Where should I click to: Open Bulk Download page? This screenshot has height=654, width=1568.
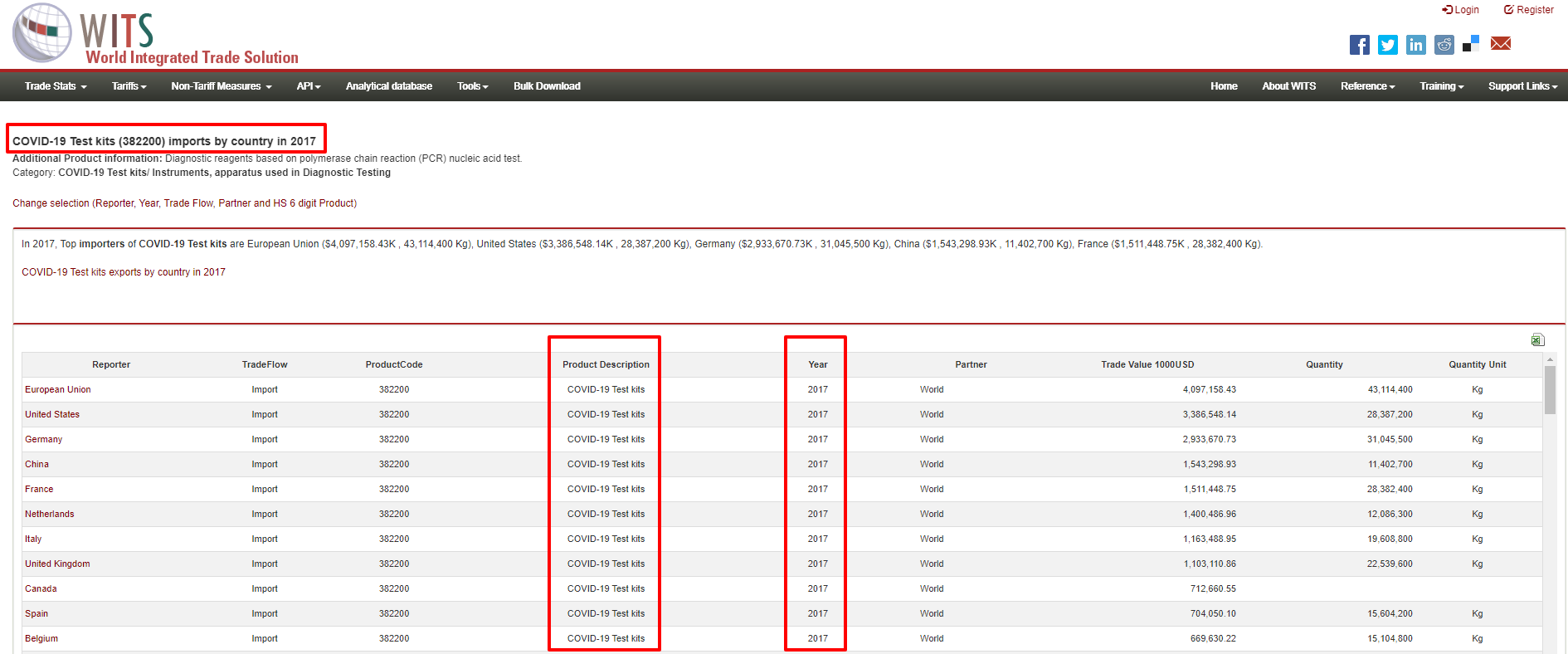pyautogui.click(x=547, y=86)
